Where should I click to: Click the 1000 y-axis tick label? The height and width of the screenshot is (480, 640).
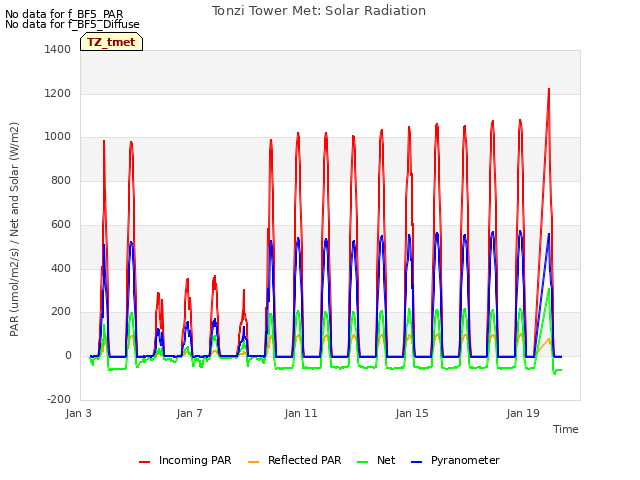pos(58,137)
